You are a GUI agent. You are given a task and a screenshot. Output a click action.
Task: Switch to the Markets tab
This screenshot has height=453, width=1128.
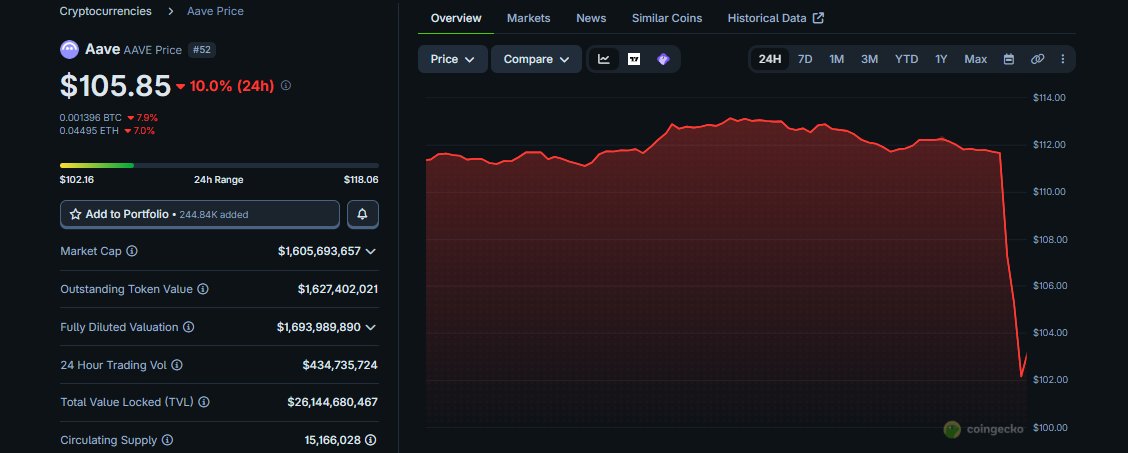(x=528, y=18)
